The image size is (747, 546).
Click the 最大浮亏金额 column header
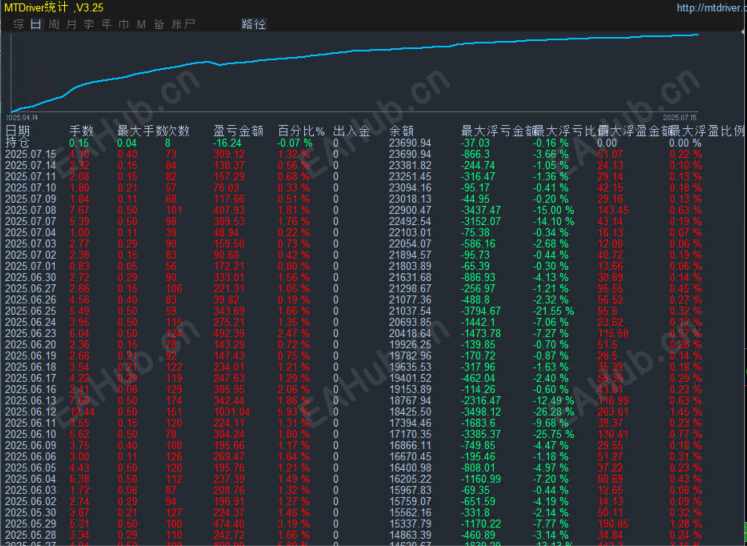[x=498, y=131]
